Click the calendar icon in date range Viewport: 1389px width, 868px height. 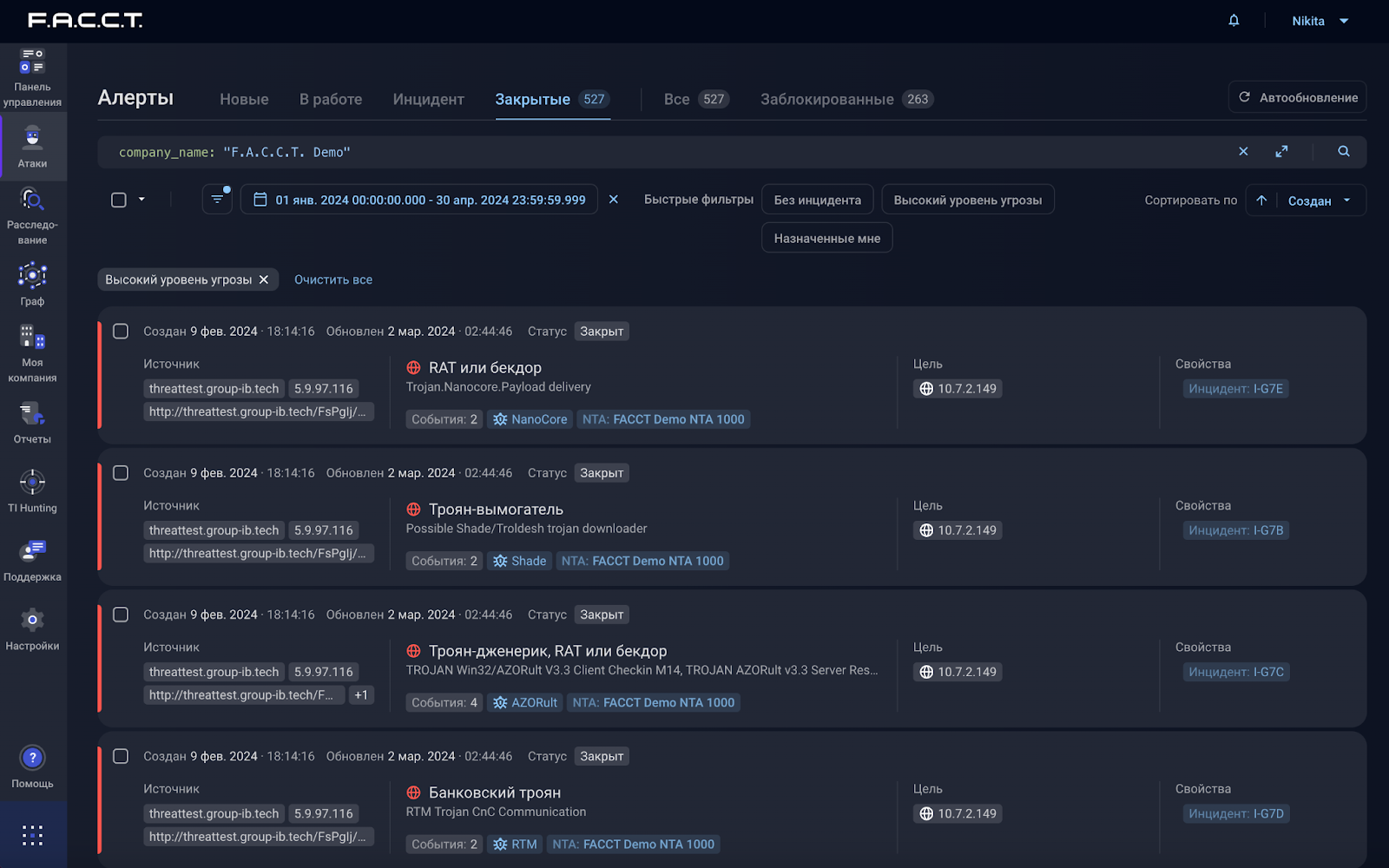[260, 200]
